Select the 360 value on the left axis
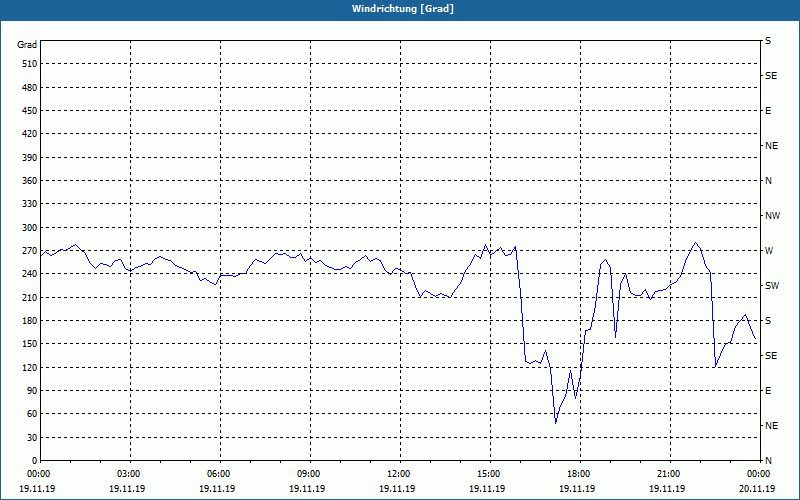The height and width of the screenshot is (500, 800). 30,181
